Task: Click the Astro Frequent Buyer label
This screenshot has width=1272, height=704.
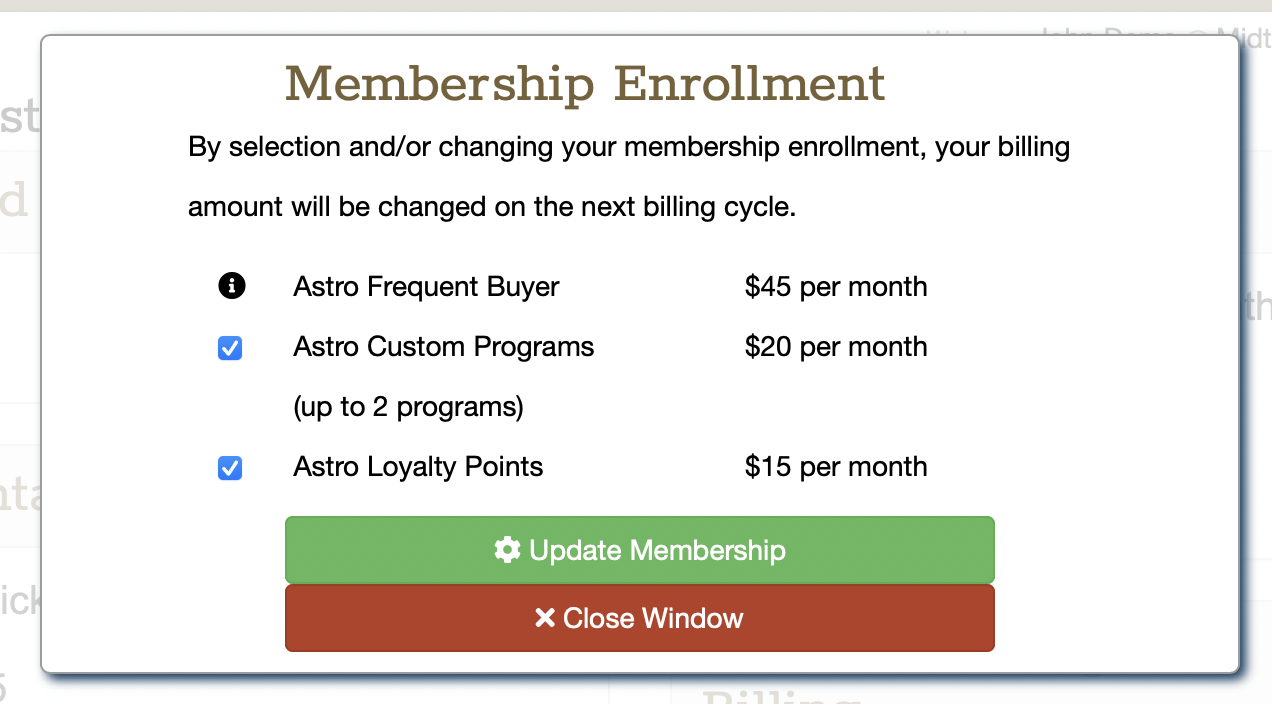Action: click(426, 287)
